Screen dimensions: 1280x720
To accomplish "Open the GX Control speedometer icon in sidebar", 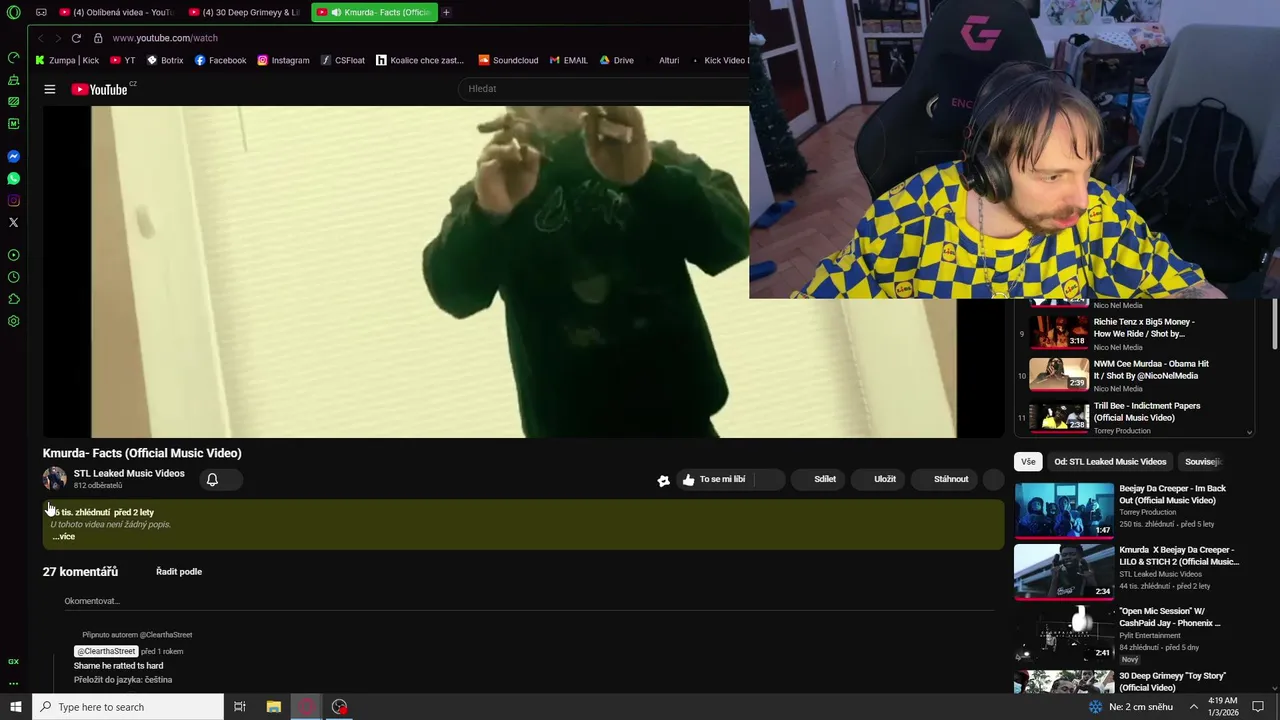I will [x=13, y=57].
